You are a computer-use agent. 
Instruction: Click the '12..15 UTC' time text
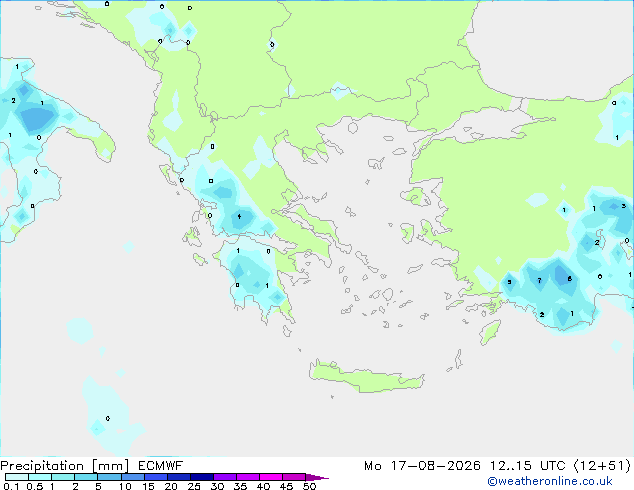click(527, 466)
